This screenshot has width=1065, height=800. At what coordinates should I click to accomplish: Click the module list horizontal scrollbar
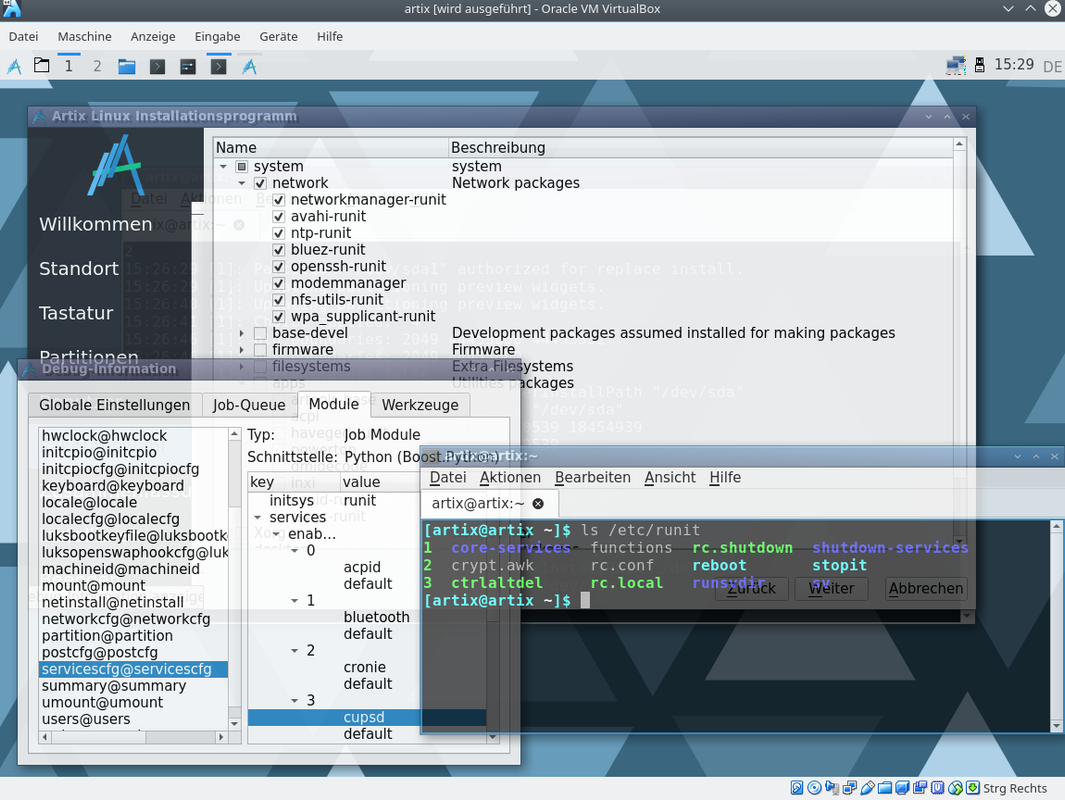point(133,737)
